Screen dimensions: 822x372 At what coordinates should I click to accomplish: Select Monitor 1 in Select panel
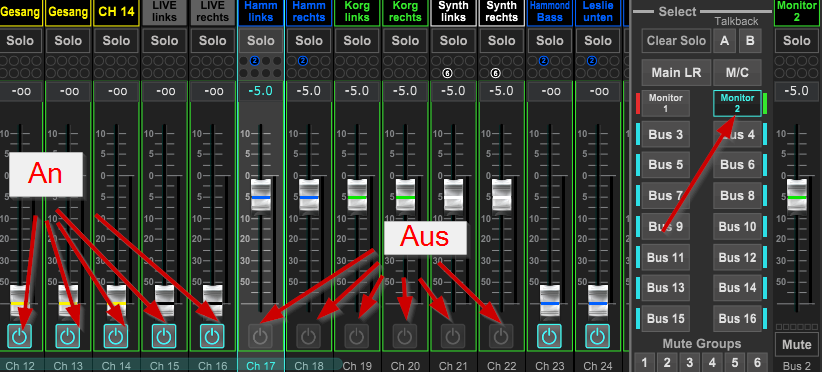666,103
